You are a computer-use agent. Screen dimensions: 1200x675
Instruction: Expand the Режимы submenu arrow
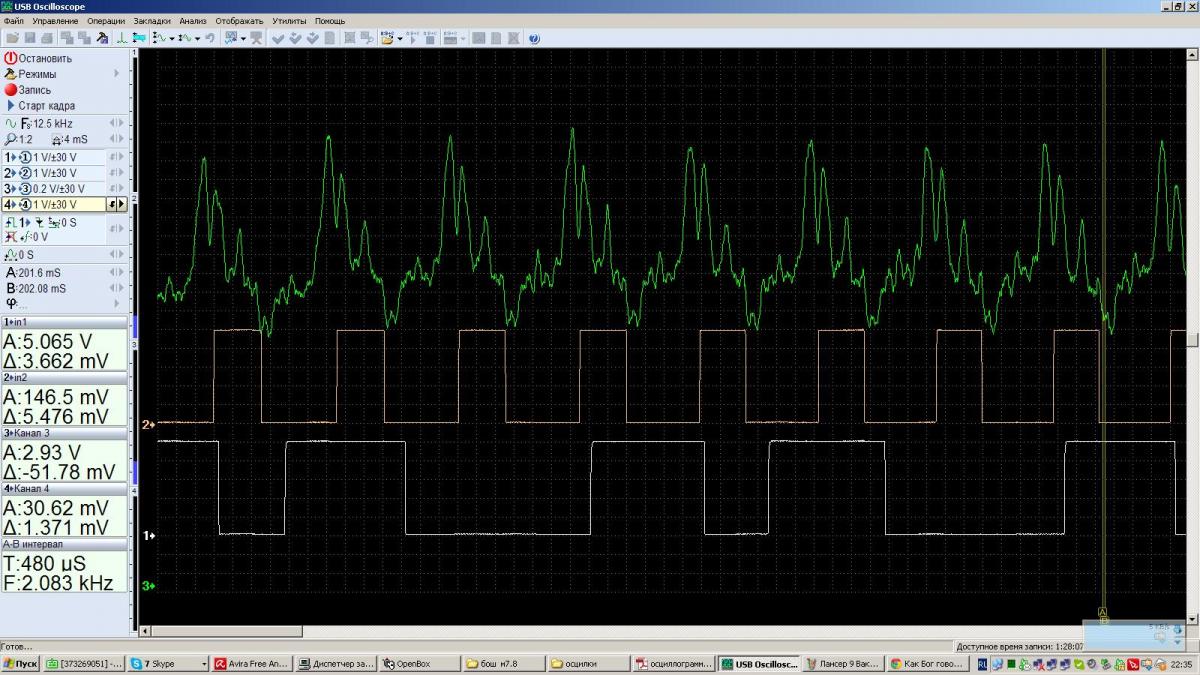click(x=116, y=74)
